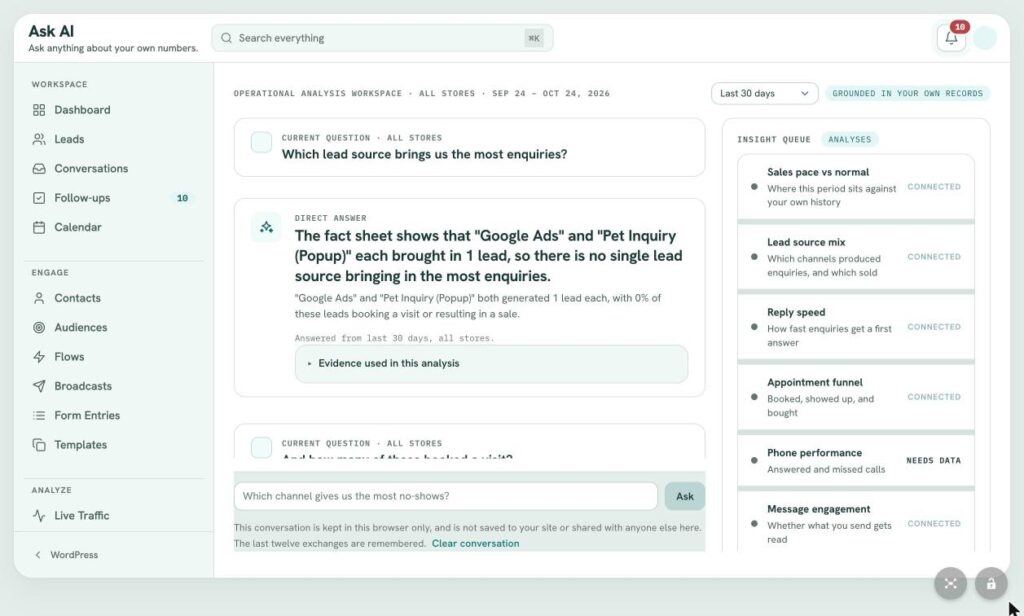Open the user avatar circle

tap(985, 38)
